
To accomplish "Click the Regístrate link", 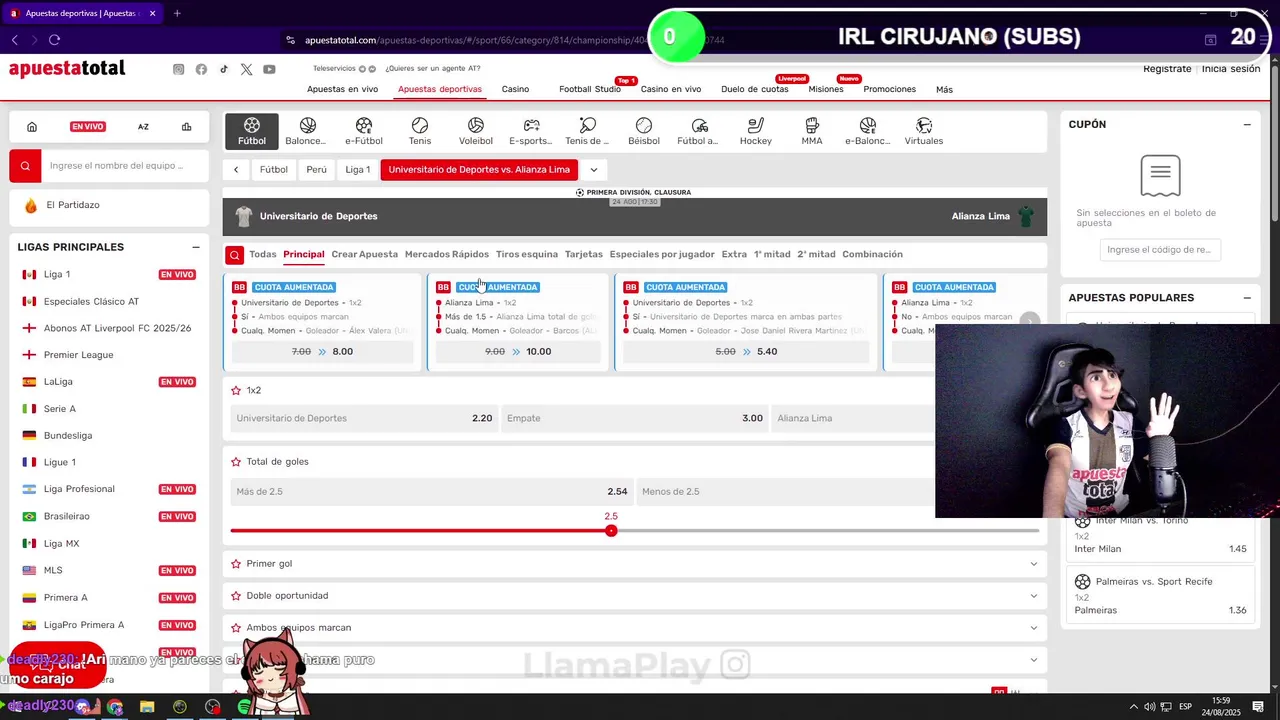I will (1167, 69).
